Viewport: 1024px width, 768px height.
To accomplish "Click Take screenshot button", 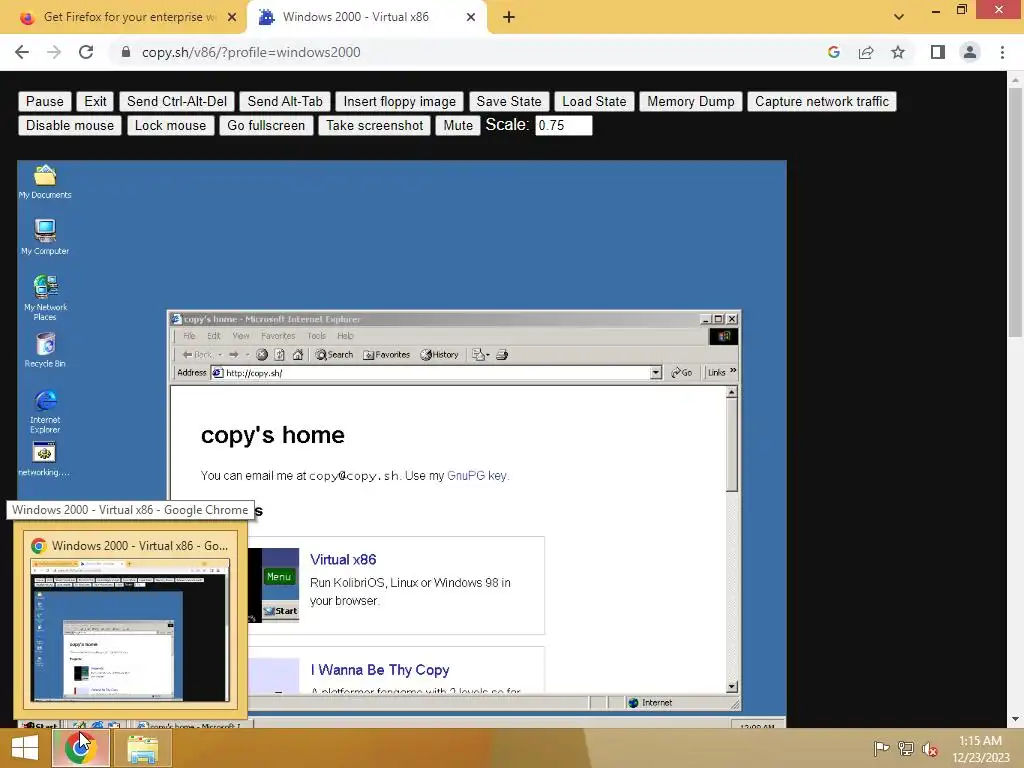I will click(375, 125).
